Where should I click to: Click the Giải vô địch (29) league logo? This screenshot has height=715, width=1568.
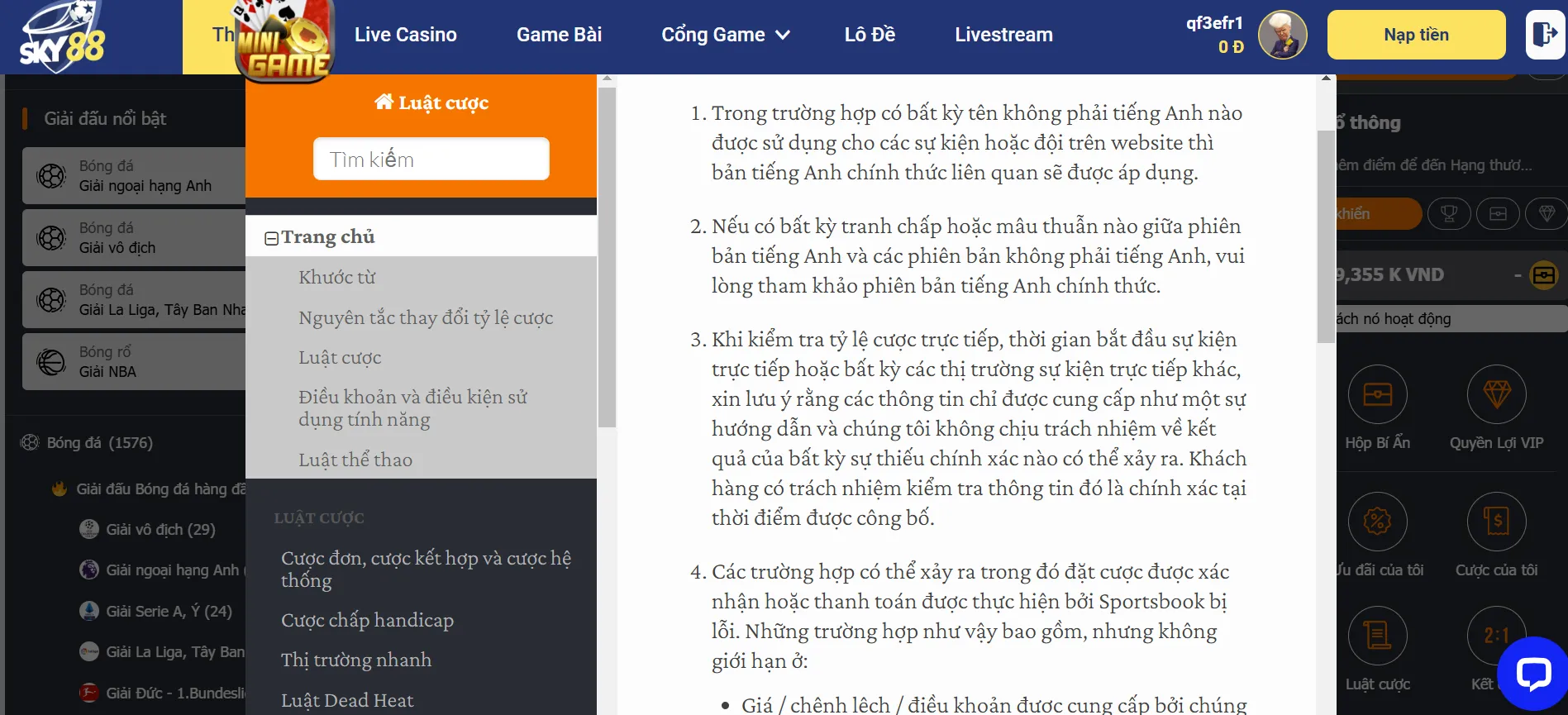(89, 529)
